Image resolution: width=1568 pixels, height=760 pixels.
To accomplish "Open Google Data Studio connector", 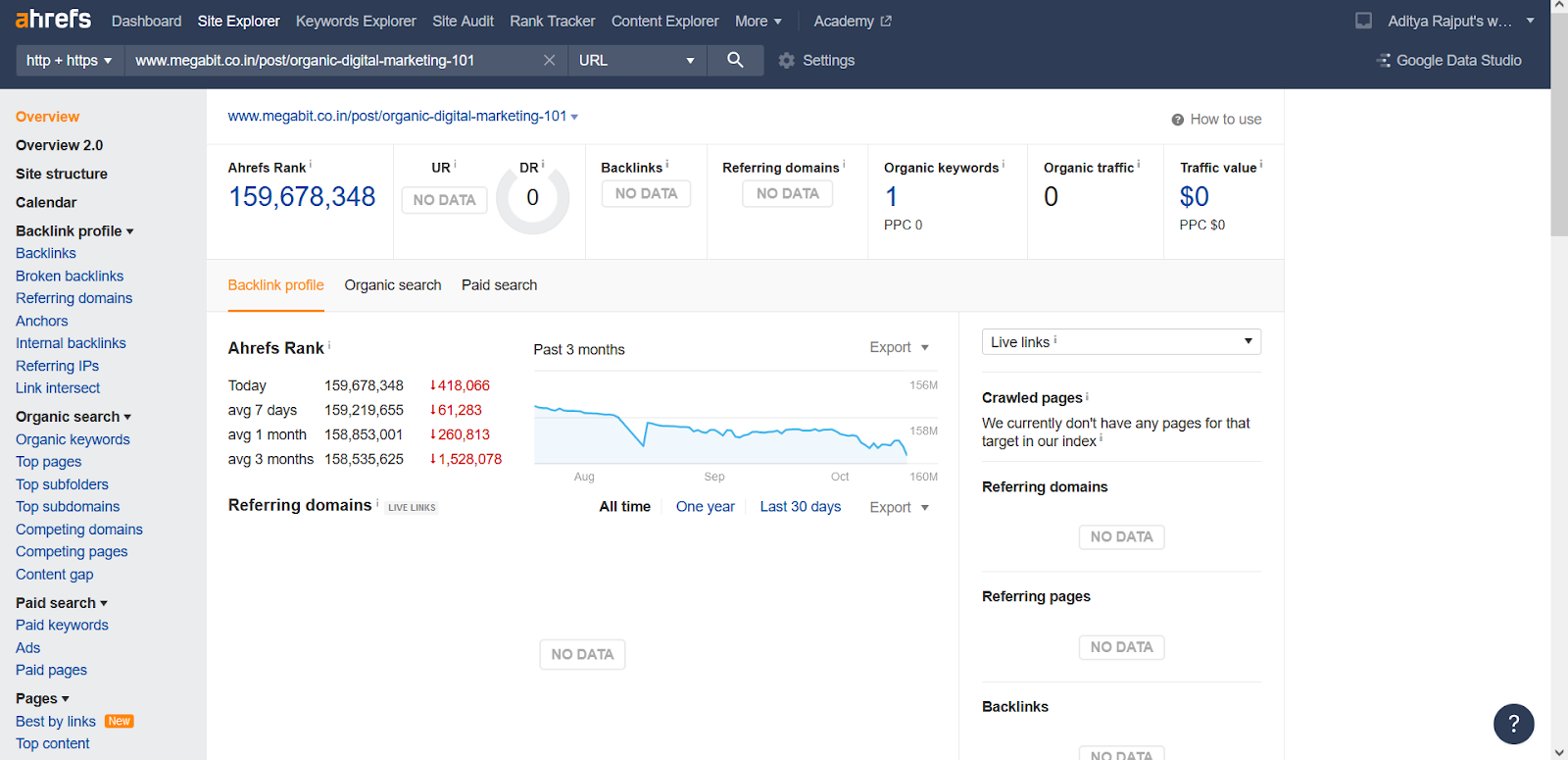I will click(1448, 61).
